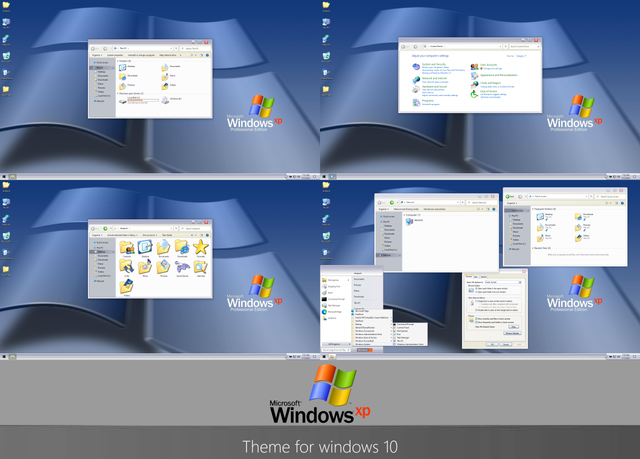This screenshot has width=640, height=459.
Task: Select the computer icon in Network window
Action: pyautogui.click(x=409, y=222)
